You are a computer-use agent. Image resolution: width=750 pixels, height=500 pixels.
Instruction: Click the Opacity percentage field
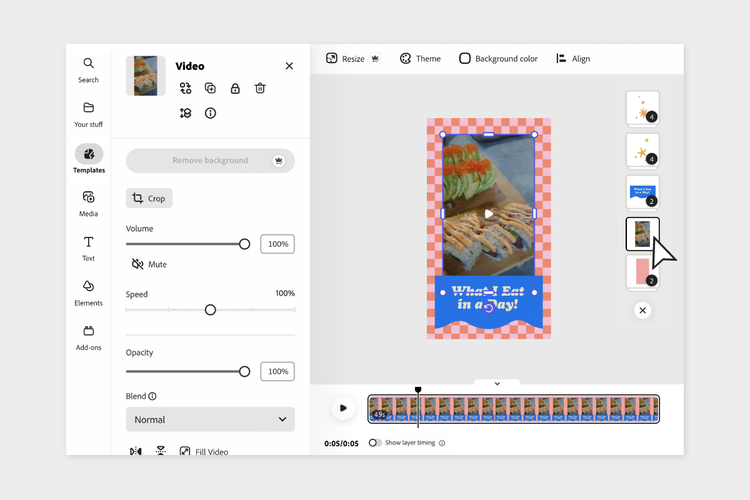point(277,371)
